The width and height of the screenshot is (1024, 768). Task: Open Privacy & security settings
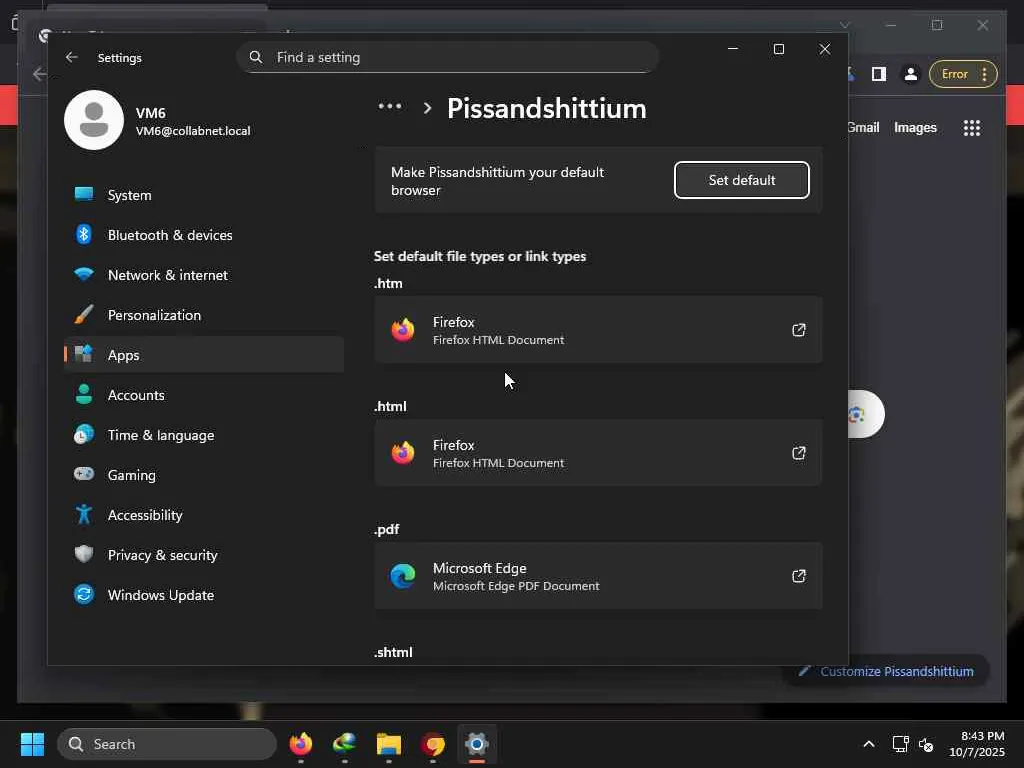204,555
